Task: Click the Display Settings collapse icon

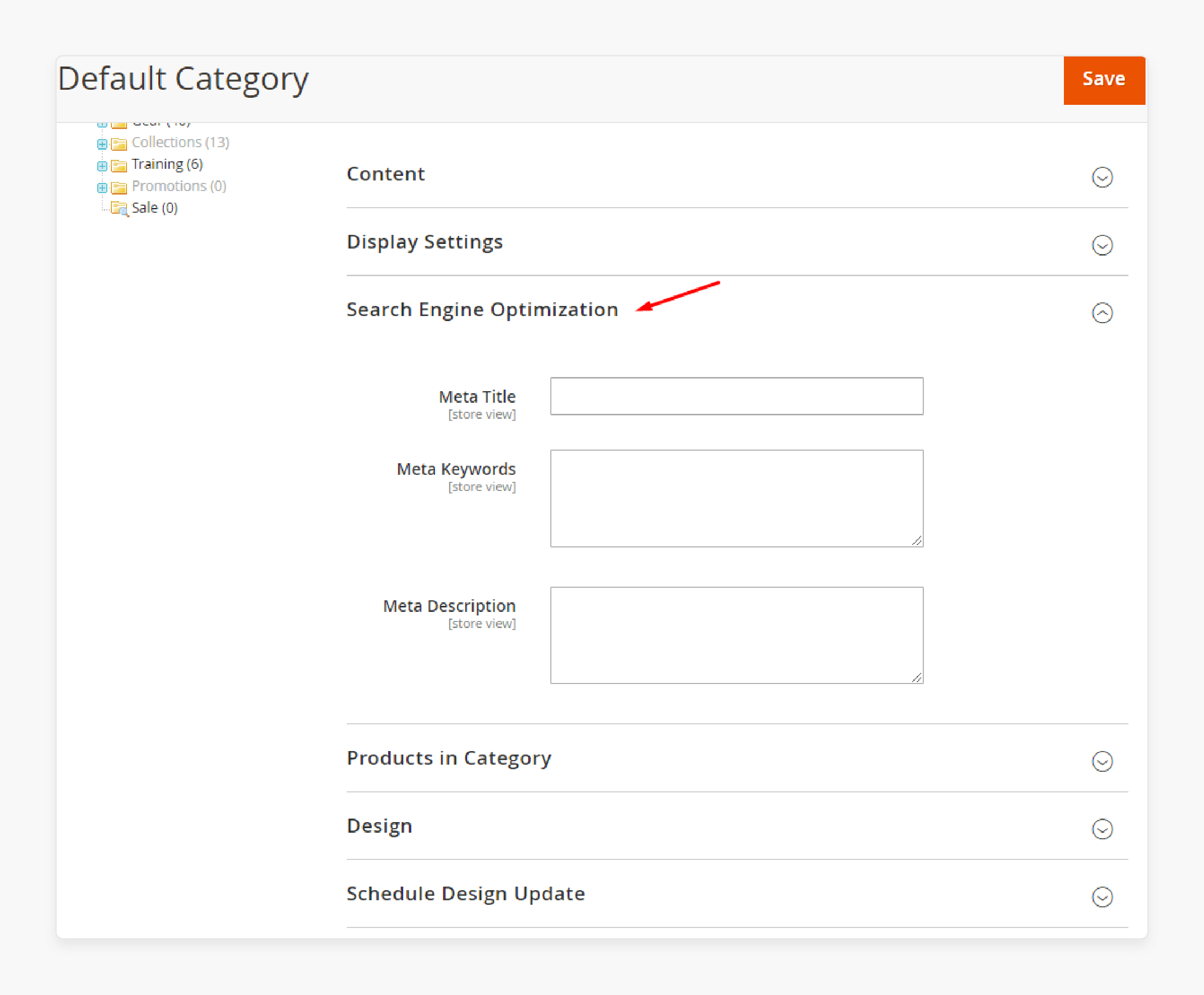Action: click(x=1102, y=245)
